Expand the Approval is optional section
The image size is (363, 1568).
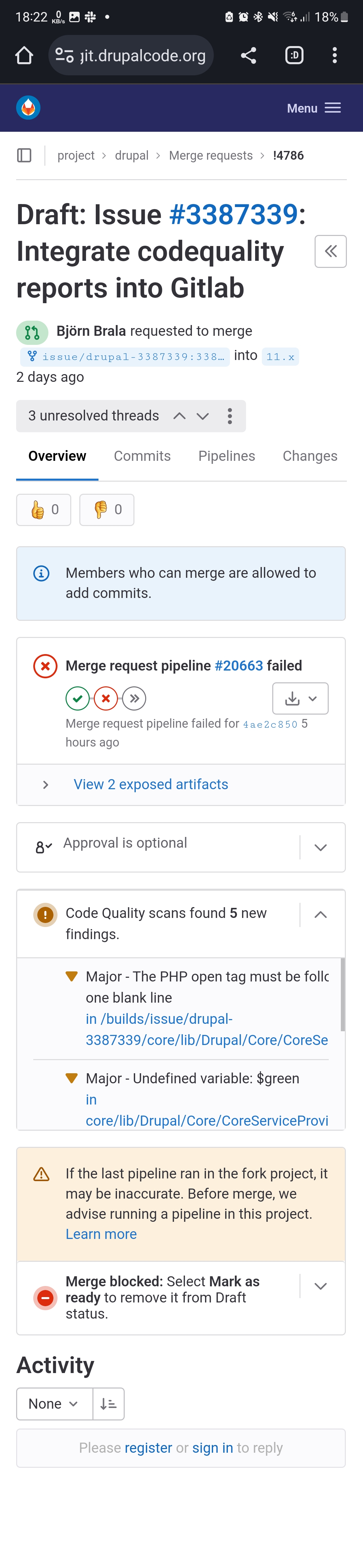320,847
